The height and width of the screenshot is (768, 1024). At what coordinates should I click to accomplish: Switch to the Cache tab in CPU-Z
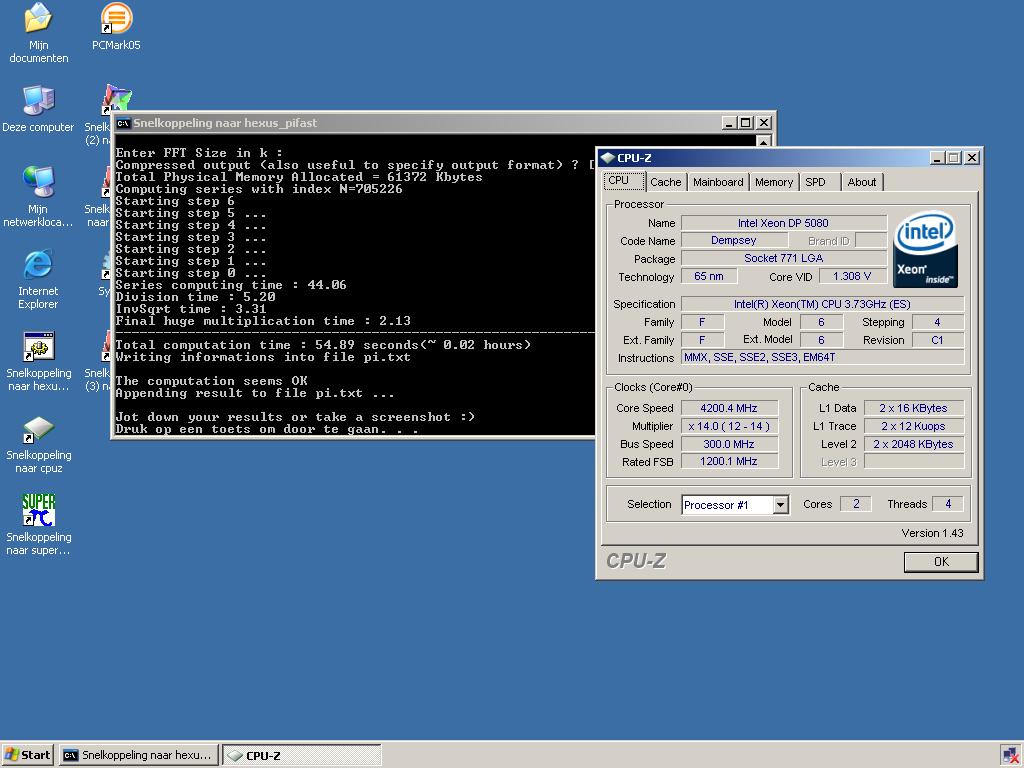[665, 182]
